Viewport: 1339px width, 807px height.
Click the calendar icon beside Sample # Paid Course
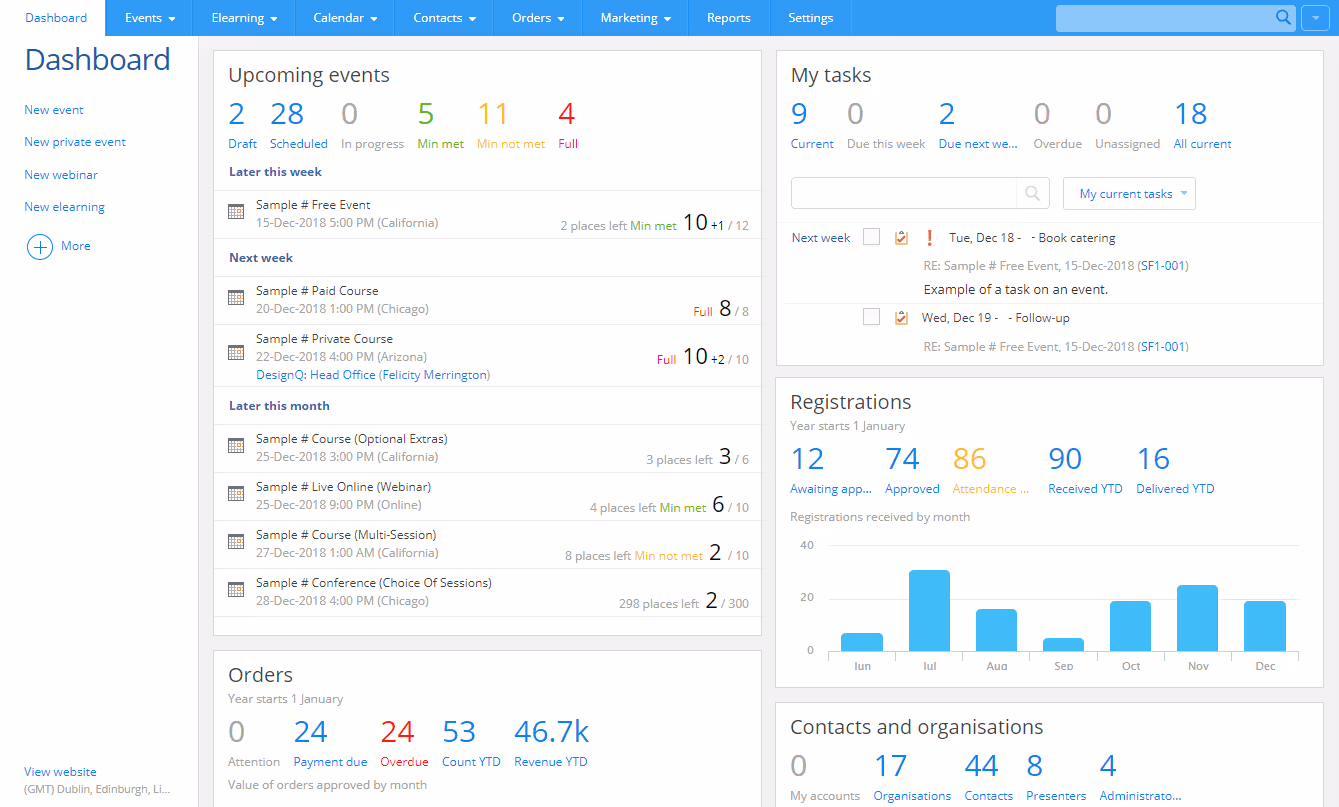(x=236, y=298)
